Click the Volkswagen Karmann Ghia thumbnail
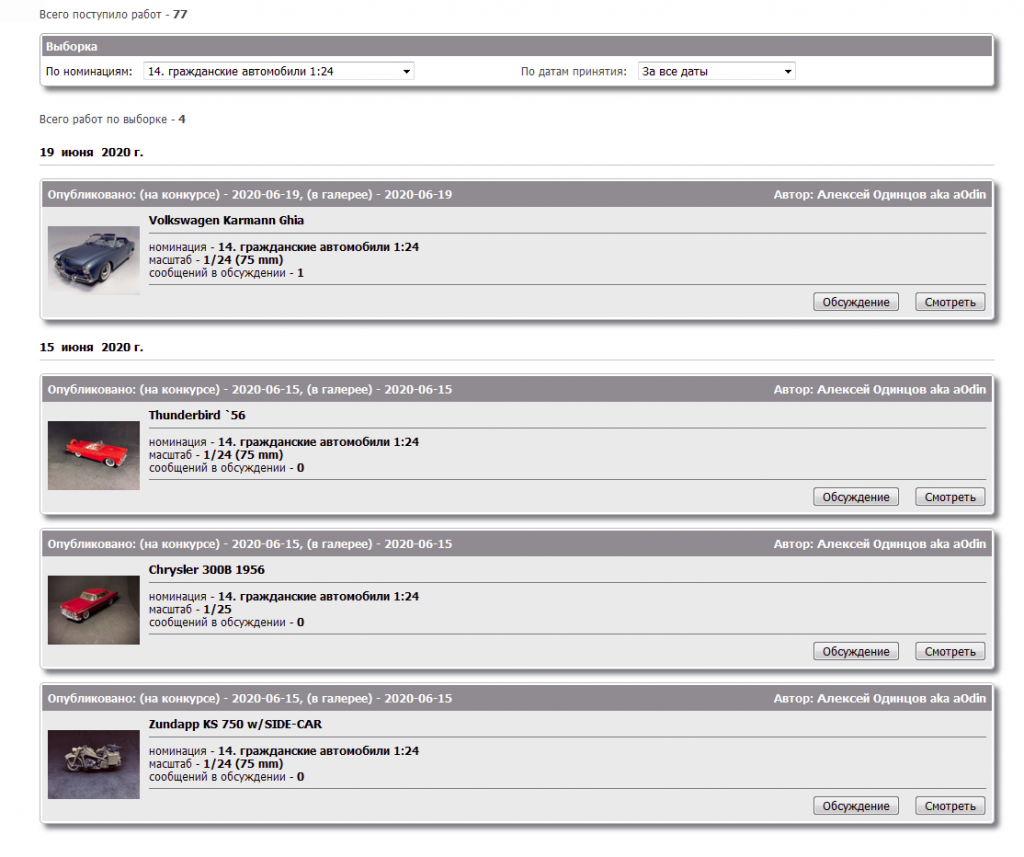1024x857 pixels. [93, 260]
